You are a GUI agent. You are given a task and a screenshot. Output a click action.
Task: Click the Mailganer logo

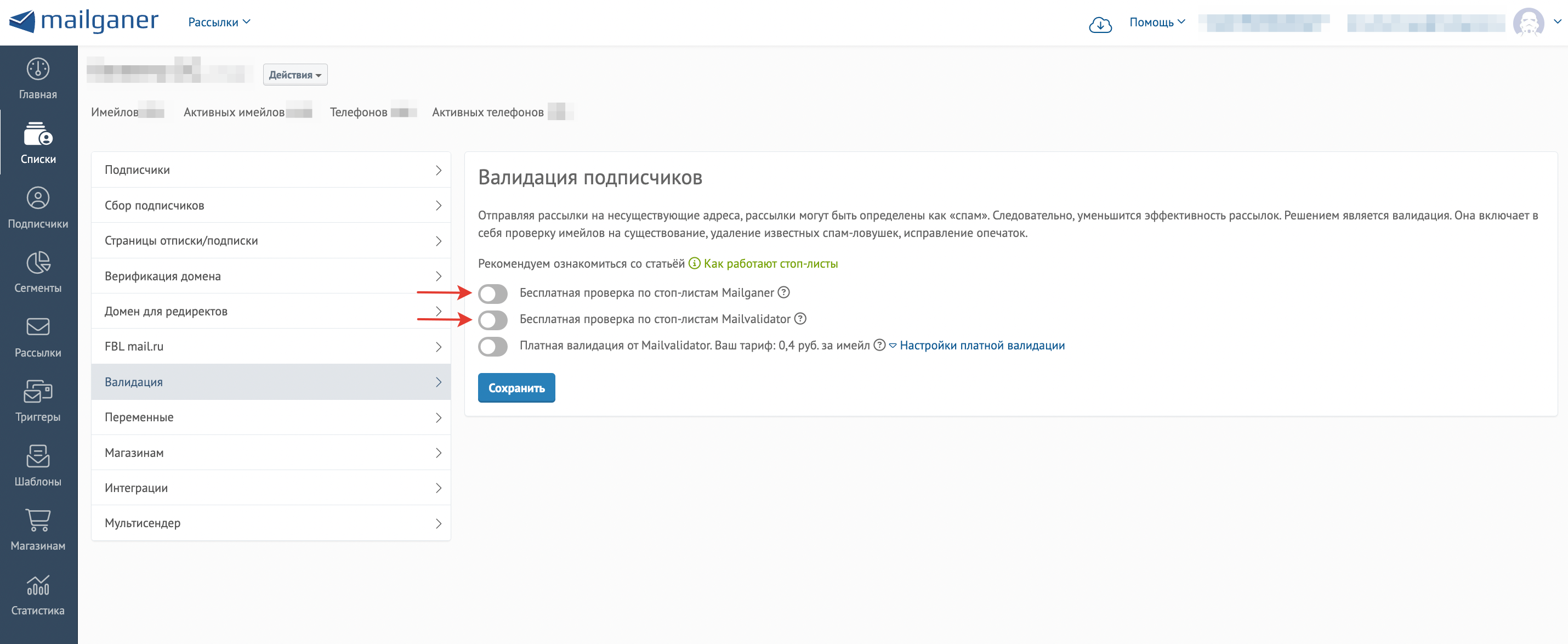click(84, 21)
